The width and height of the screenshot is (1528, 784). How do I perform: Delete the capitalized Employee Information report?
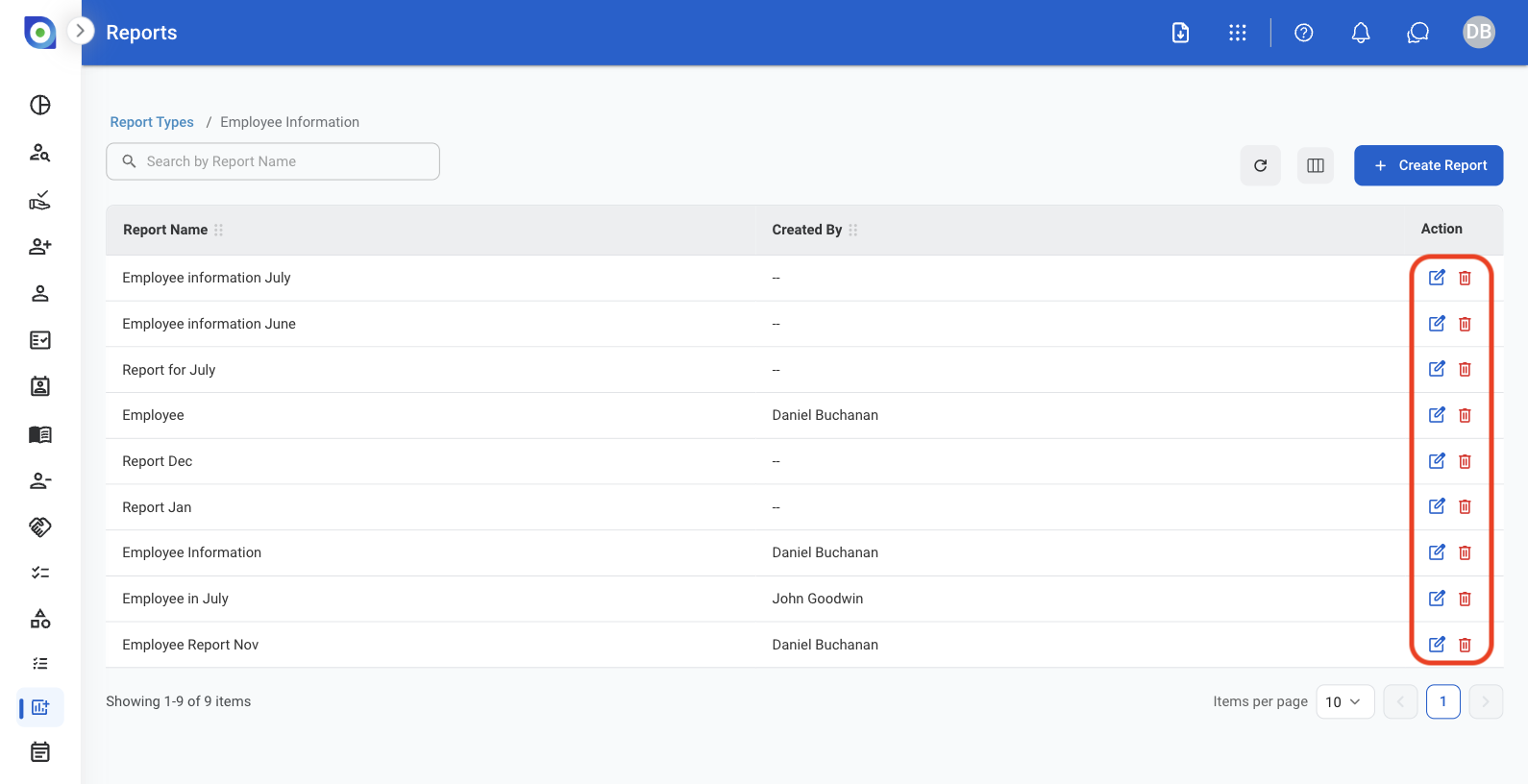click(x=1466, y=552)
